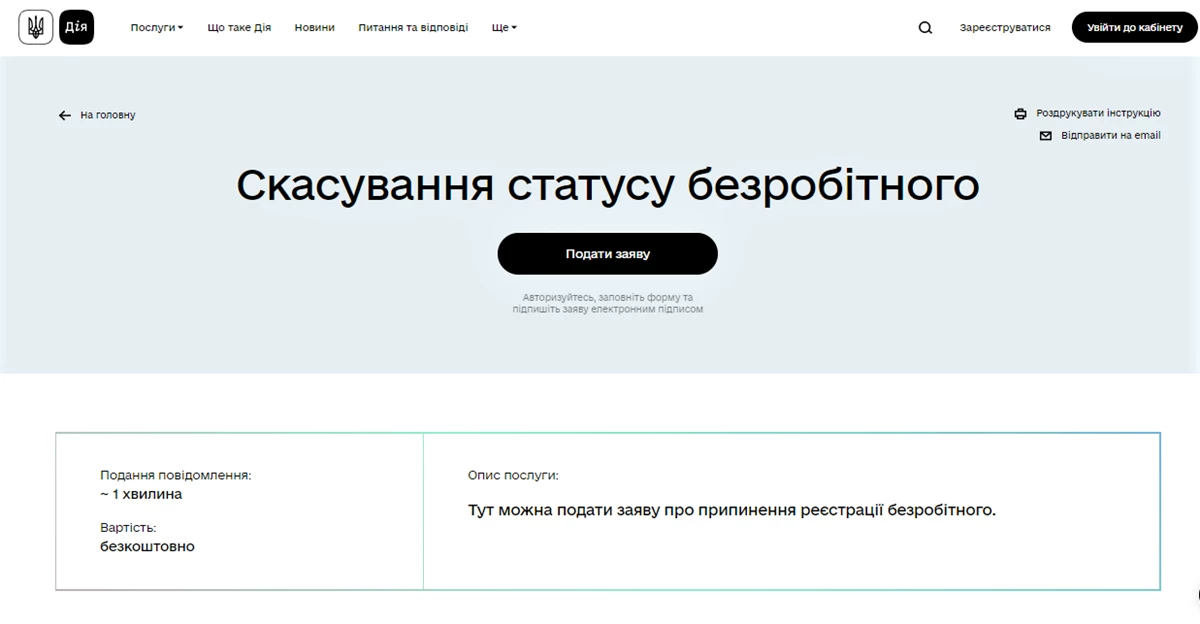The width and height of the screenshot is (1200, 624).
Task: Click the Подати заяву button
Action: point(608,254)
